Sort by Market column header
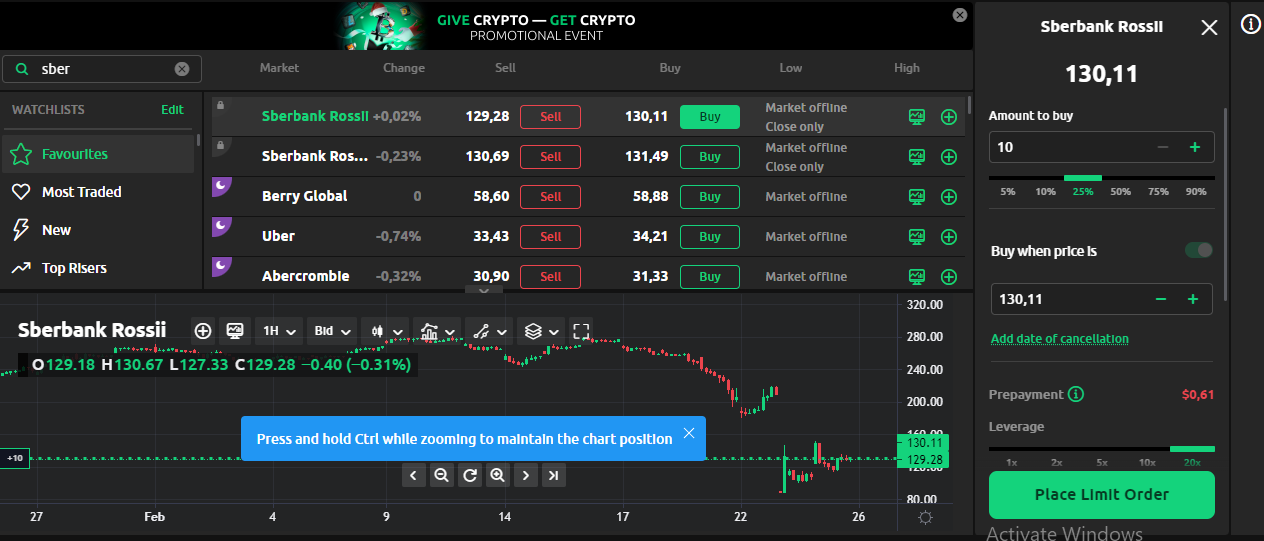1264x541 pixels. point(279,68)
